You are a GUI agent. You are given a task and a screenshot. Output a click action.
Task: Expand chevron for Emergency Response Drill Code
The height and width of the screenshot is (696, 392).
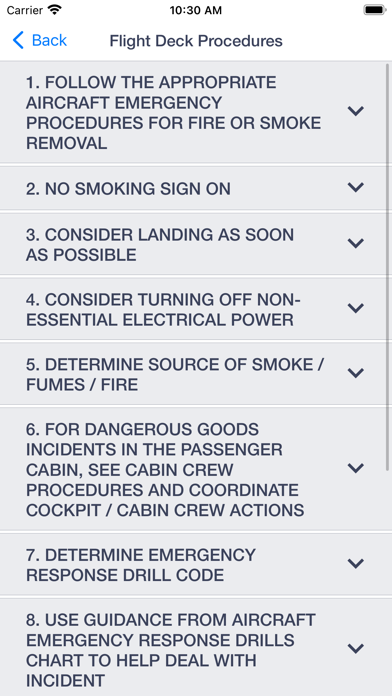356,564
